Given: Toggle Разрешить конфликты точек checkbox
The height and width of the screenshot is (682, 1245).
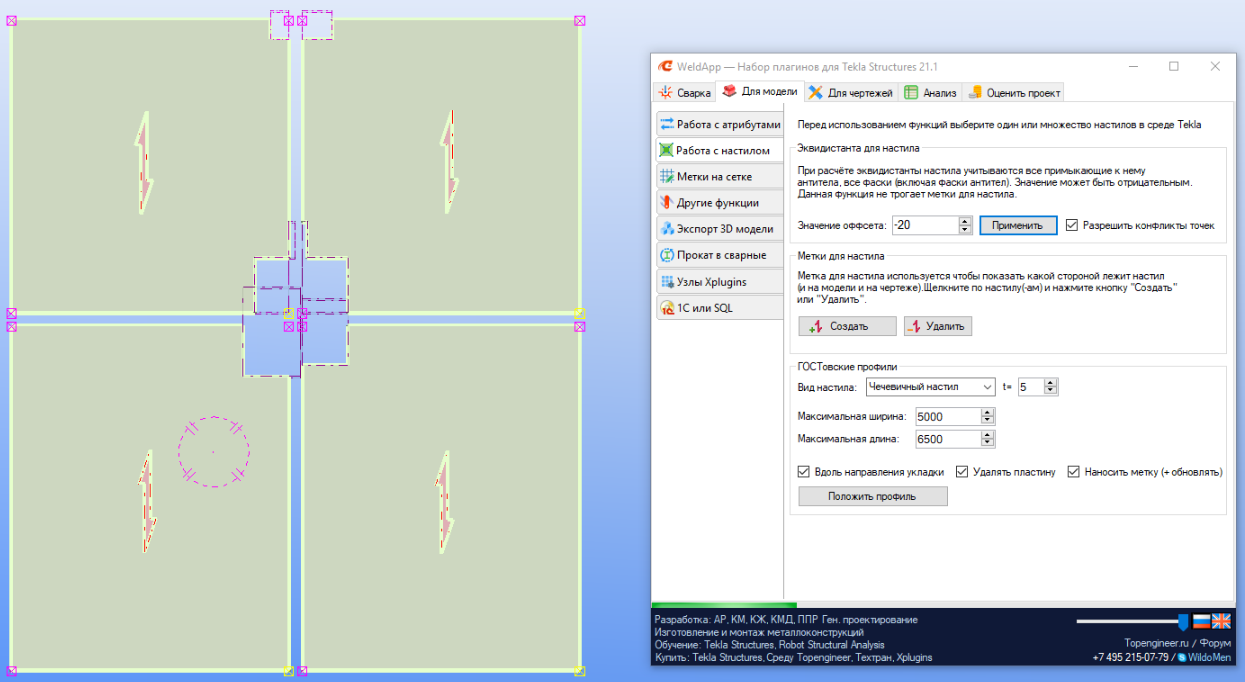Looking at the screenshot, I should [1072, 225].
